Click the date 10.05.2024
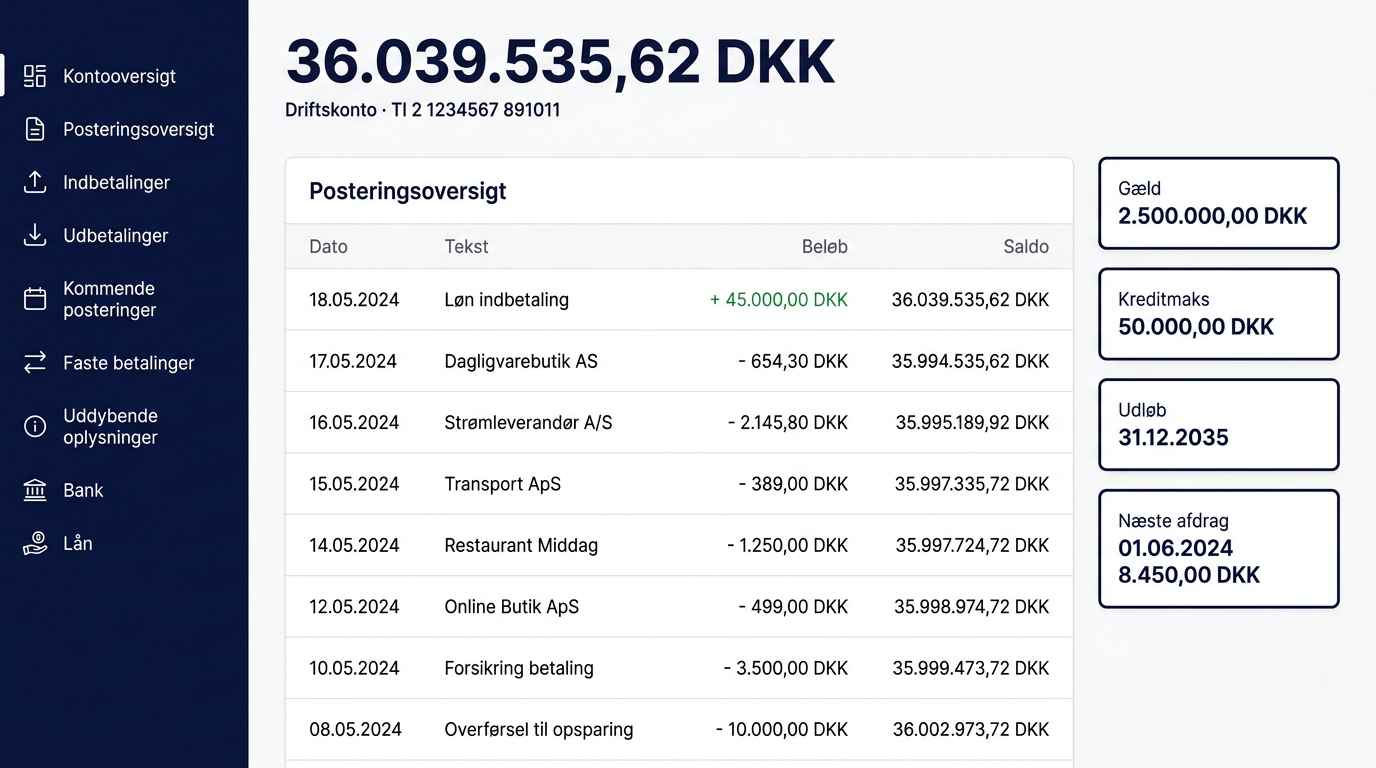 [354, 668]
